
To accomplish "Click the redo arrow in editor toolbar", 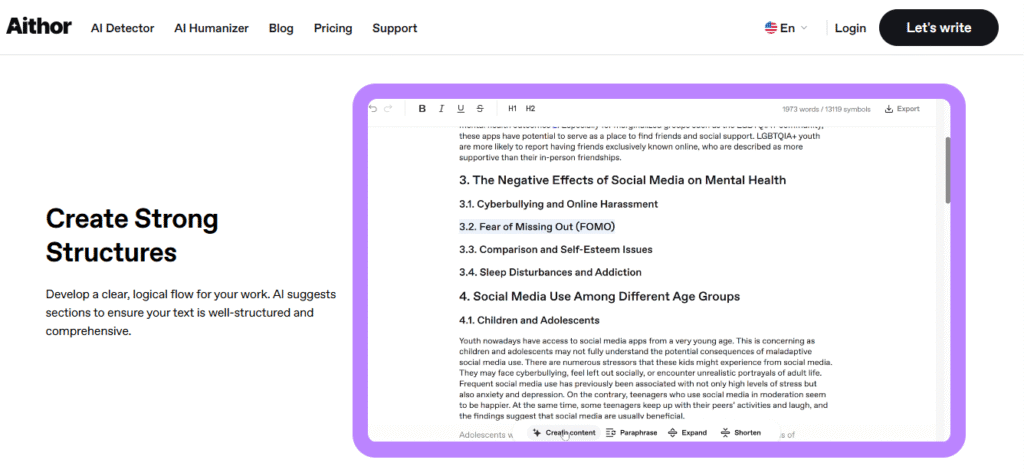I will point(388,108).
